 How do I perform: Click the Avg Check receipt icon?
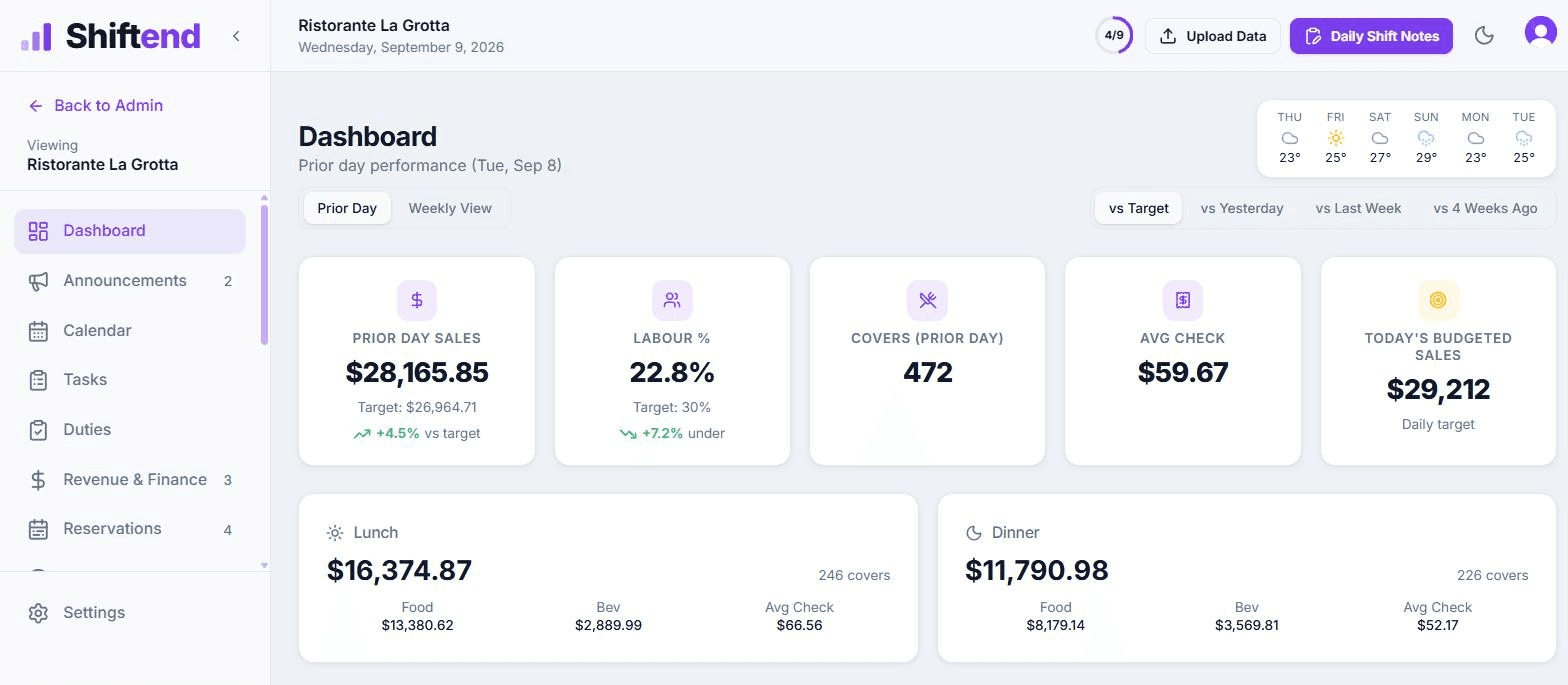1183,300
